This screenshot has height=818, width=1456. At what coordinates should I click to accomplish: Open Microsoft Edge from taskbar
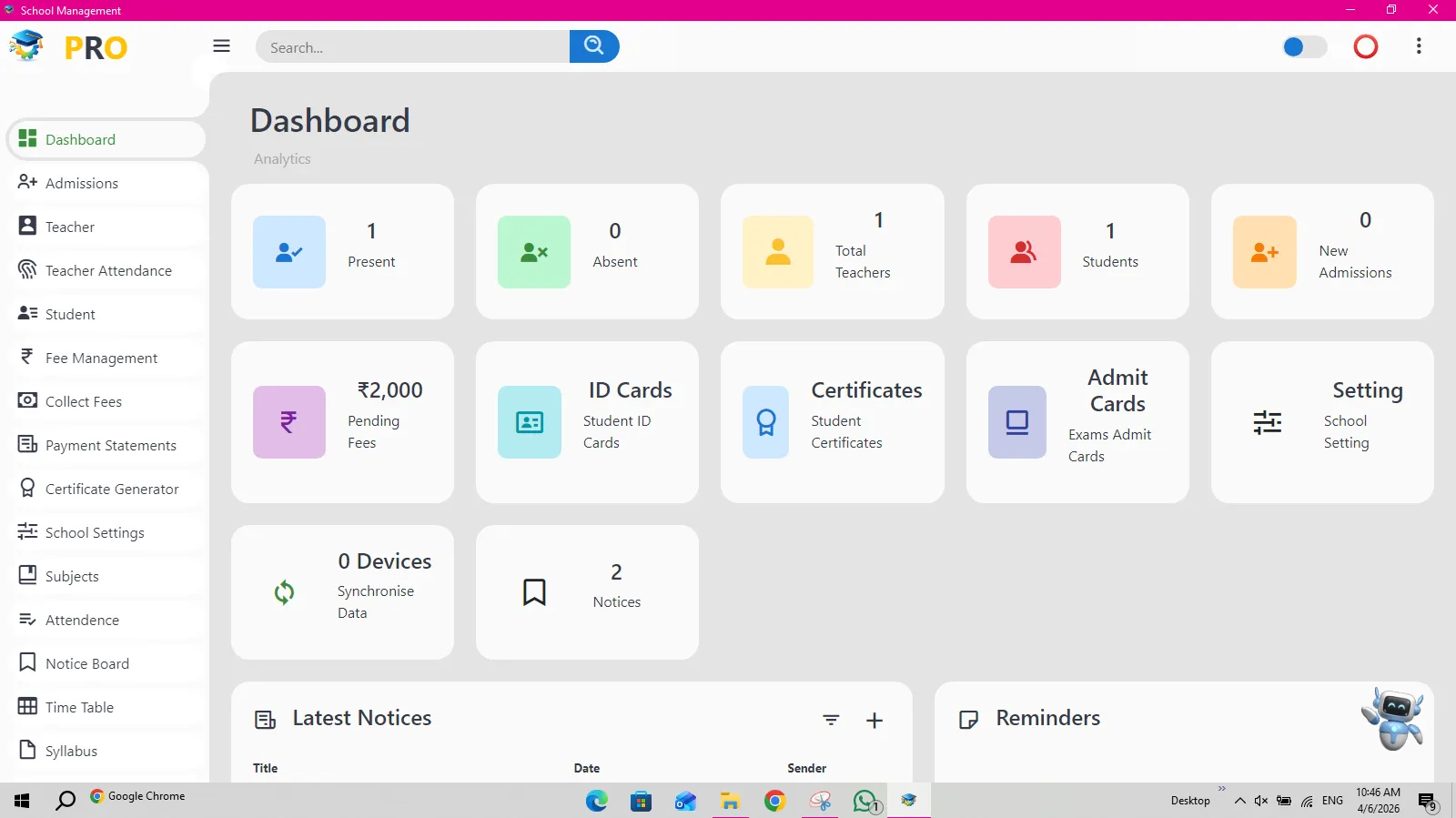click(x=597, y=801)
